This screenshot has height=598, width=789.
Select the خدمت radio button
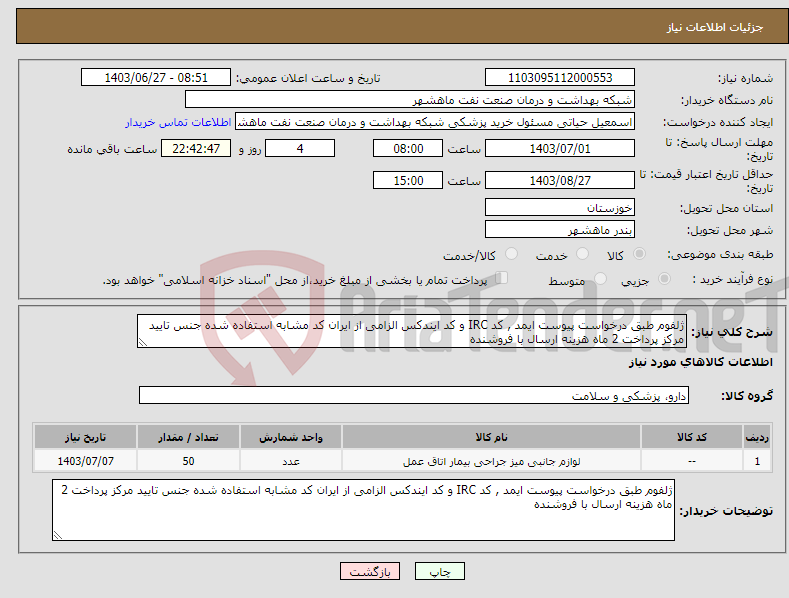click(582, 254)
